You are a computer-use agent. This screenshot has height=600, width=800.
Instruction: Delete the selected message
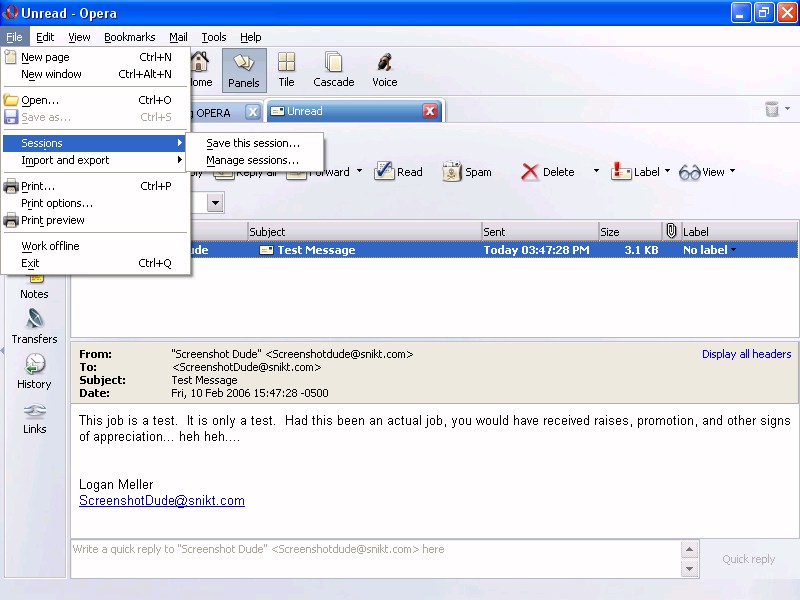tap(548, 172)
